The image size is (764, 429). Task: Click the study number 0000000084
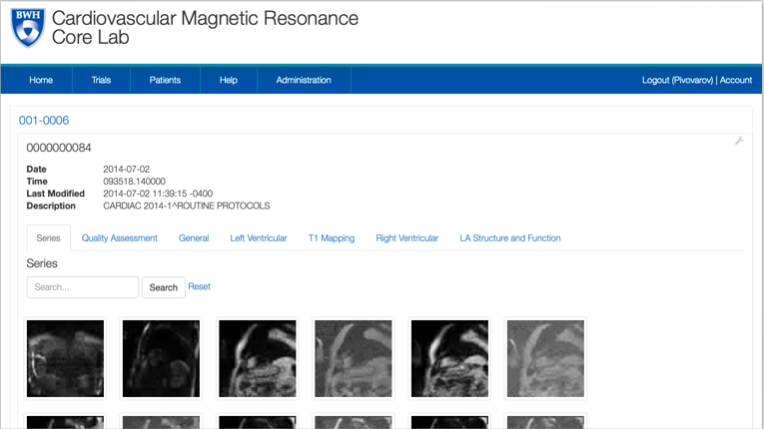point(59,148)
